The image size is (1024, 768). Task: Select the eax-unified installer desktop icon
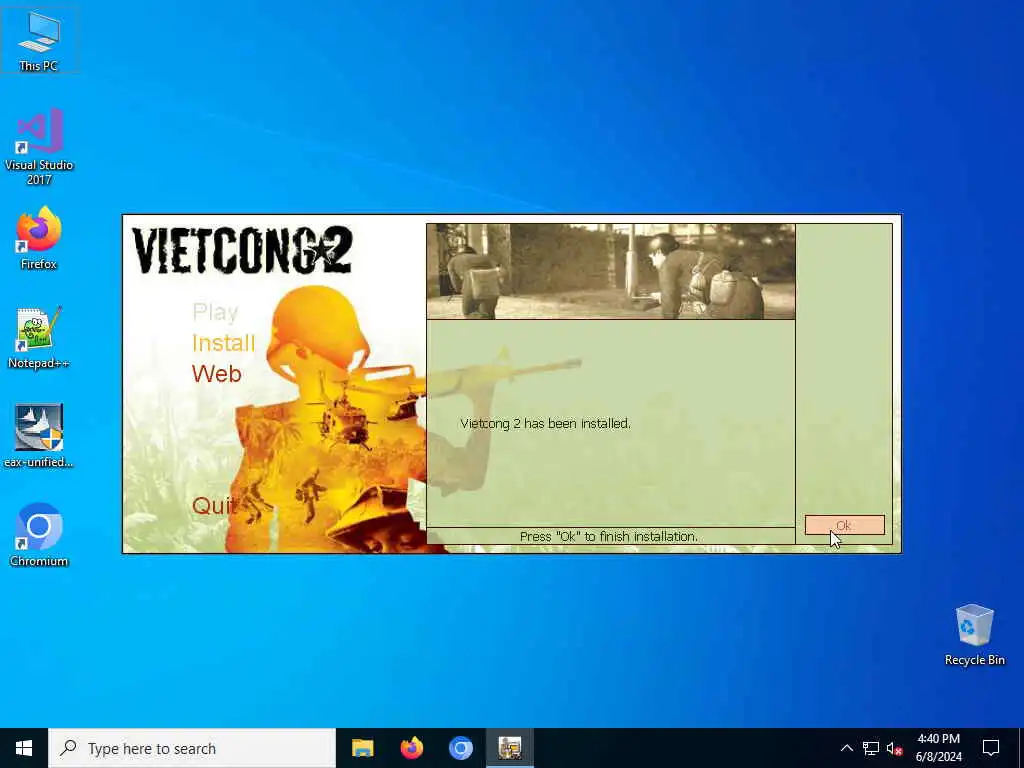point(39,436)
